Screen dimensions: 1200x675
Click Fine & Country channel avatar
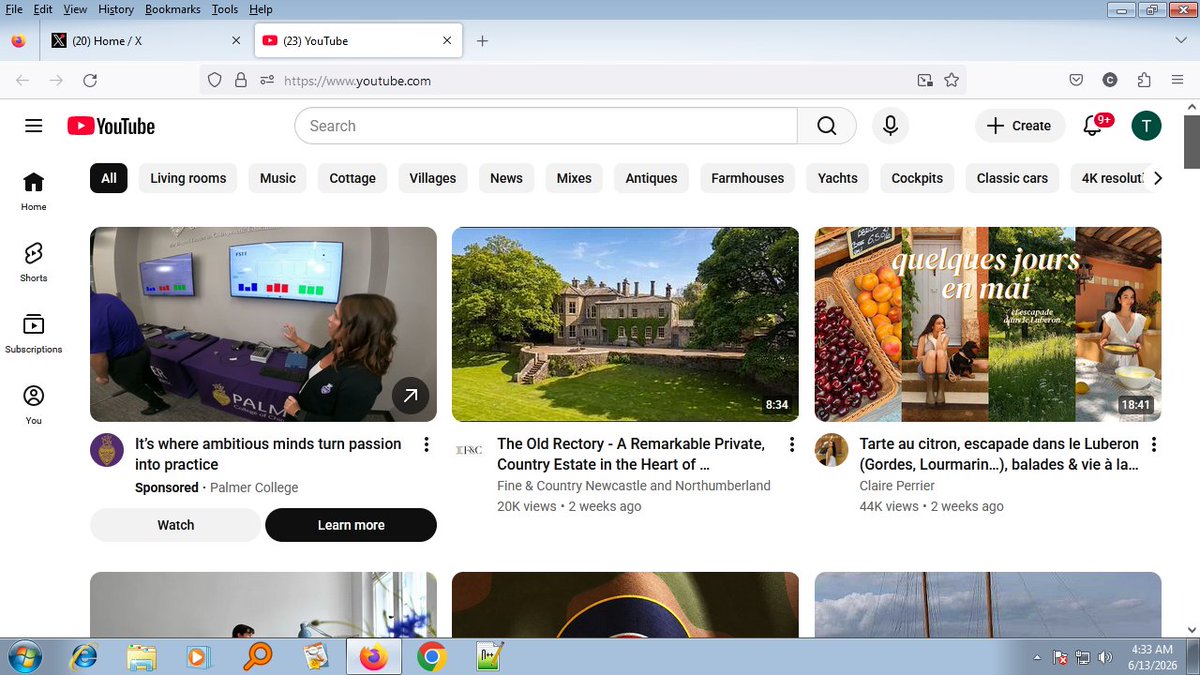469,450
